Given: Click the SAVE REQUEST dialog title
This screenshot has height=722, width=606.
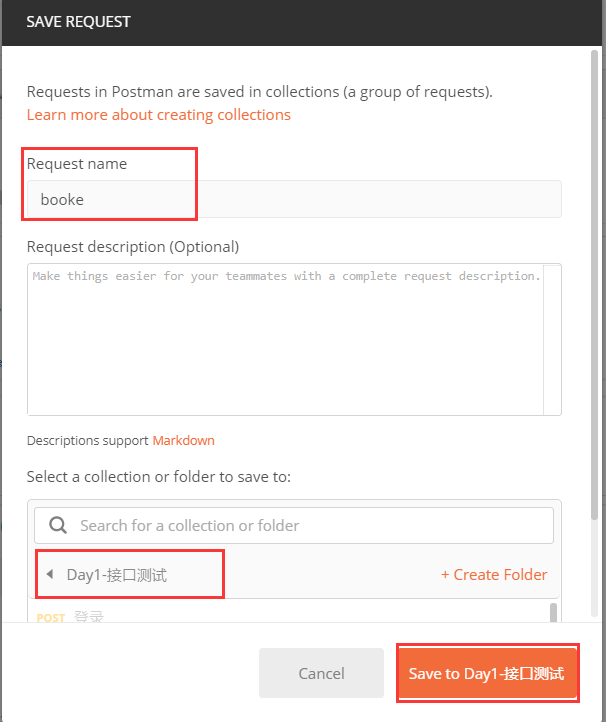Looking at the screenshot, I should point(78,20).
